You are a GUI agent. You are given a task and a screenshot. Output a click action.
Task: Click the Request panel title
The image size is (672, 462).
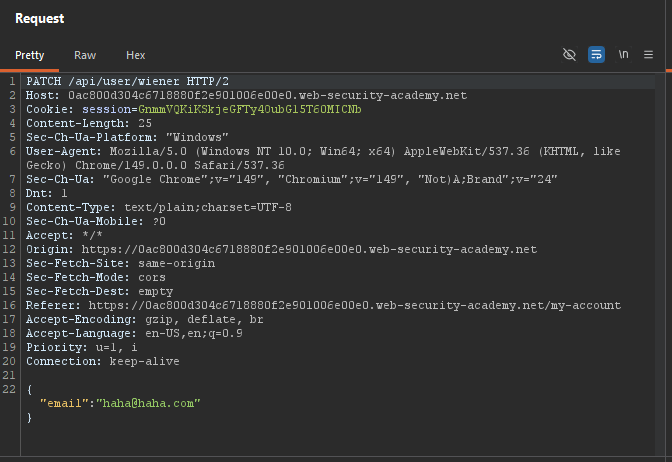(39, 18)
